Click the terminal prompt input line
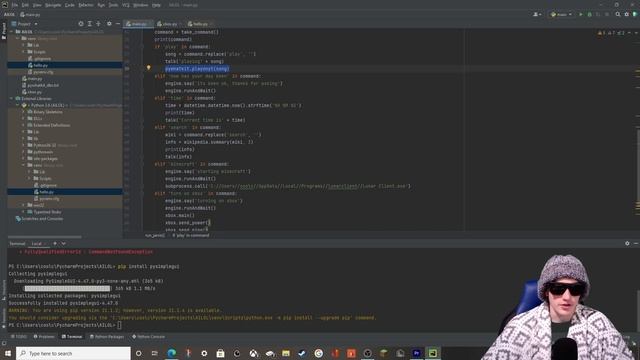Screen dimensions: 640x360 click(x=65, y=325)
